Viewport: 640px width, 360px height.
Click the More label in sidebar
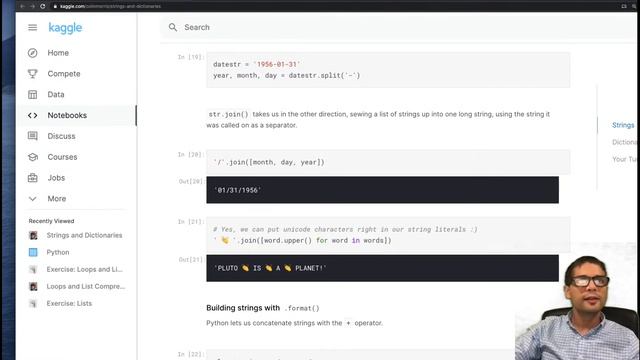click(x=57, y=198)
